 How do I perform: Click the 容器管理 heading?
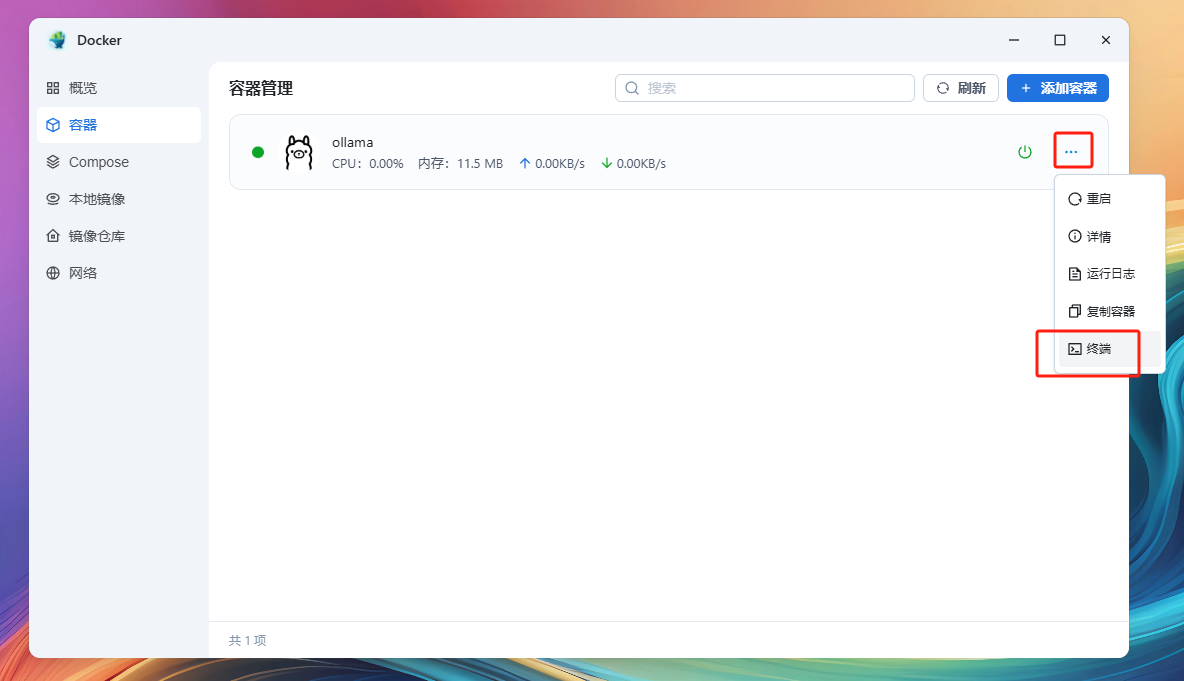coord(261,88)
